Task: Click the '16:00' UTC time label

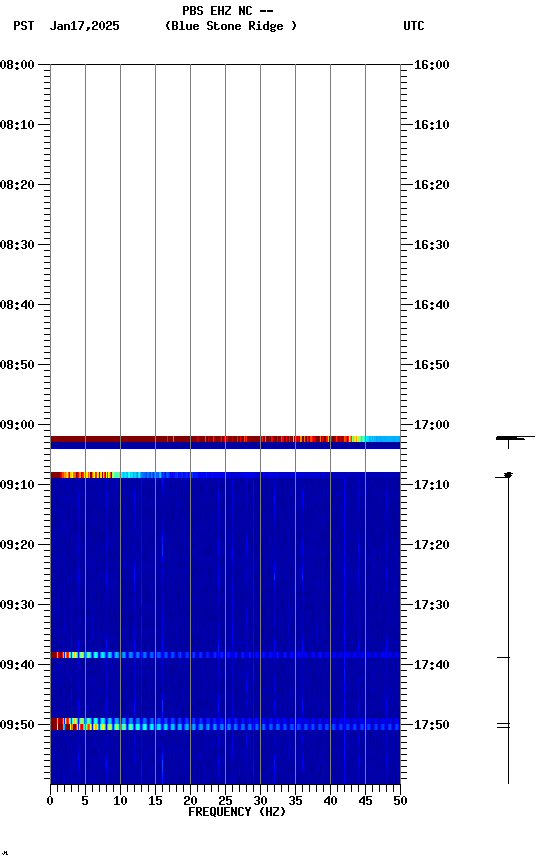Action: [x=432, y=64]
